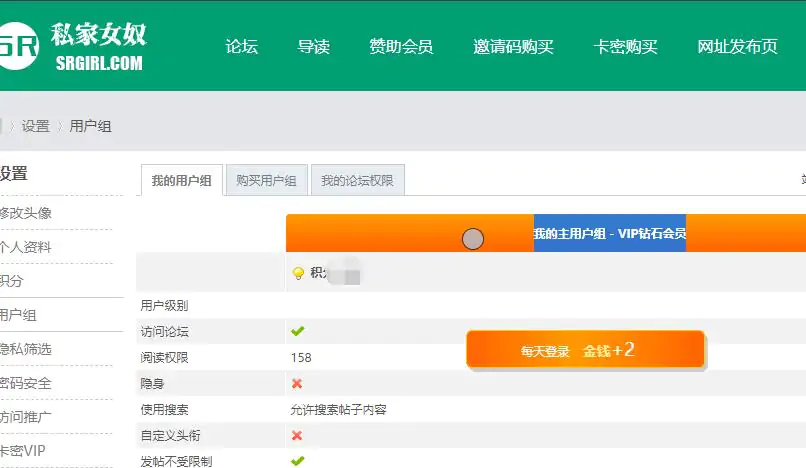
Task: Open the 导读 navigation item
Action: pos(314,47)
